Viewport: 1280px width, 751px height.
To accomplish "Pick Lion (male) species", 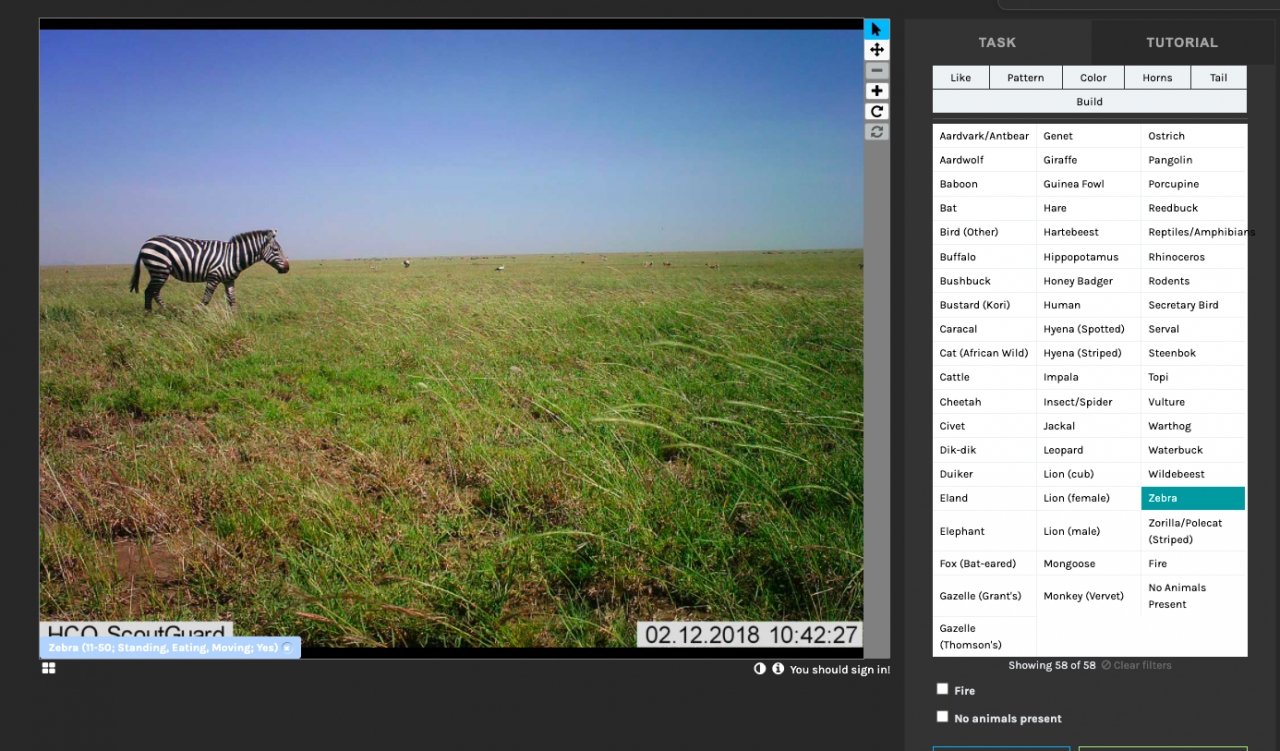I will (x=1088, y=531).
